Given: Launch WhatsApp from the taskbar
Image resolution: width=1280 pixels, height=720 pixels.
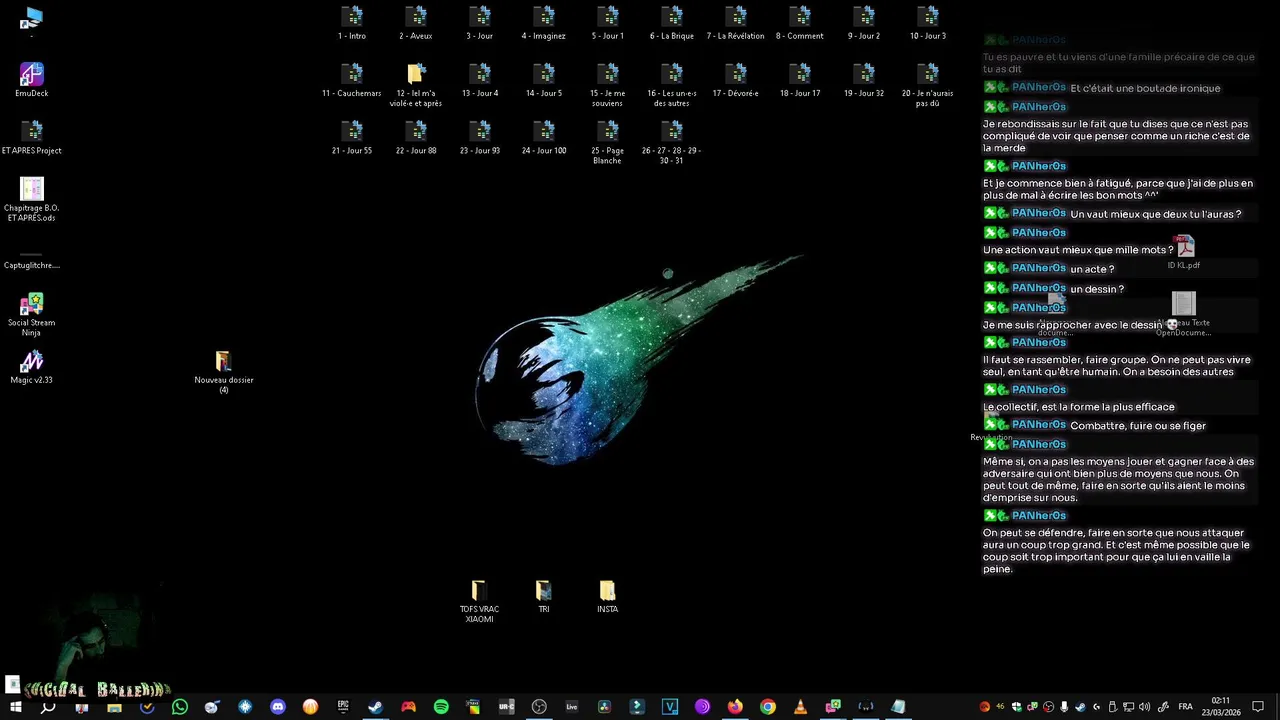Looking at the screenshot, I should (x=180, y=707).
